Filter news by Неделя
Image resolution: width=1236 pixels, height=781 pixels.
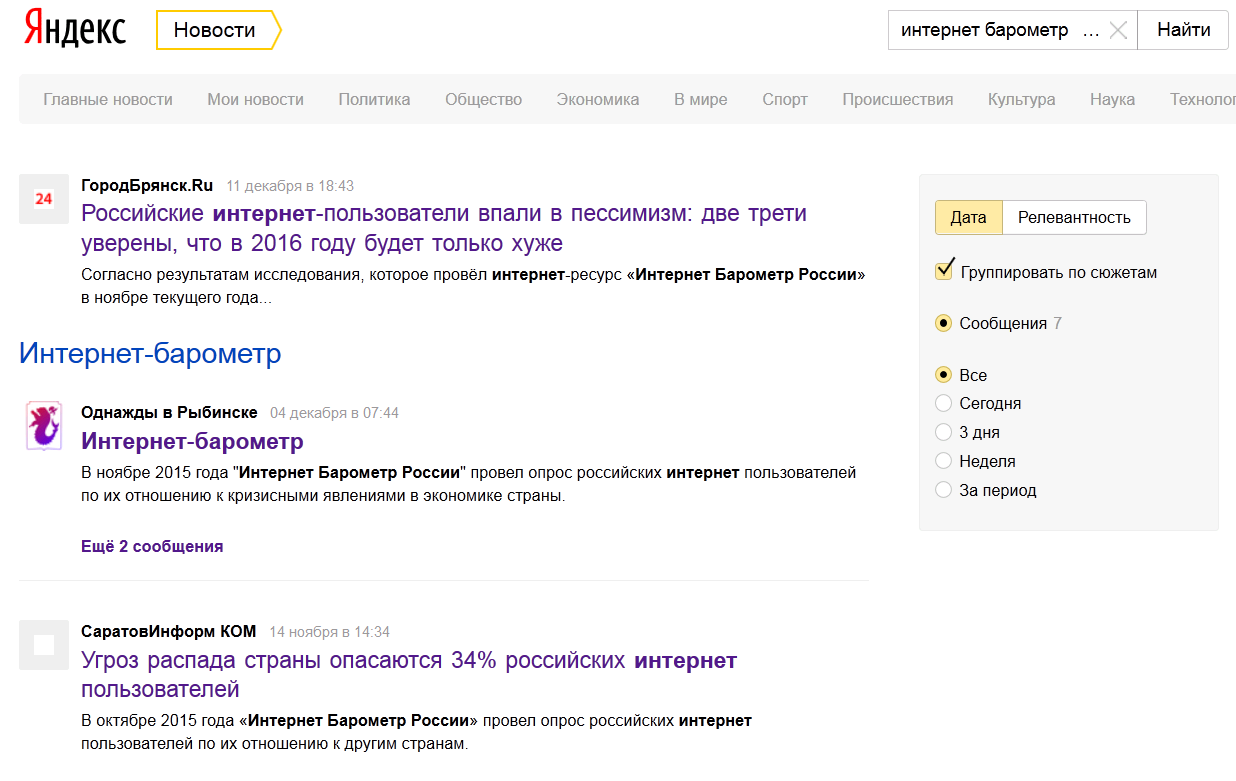(943, 461)
